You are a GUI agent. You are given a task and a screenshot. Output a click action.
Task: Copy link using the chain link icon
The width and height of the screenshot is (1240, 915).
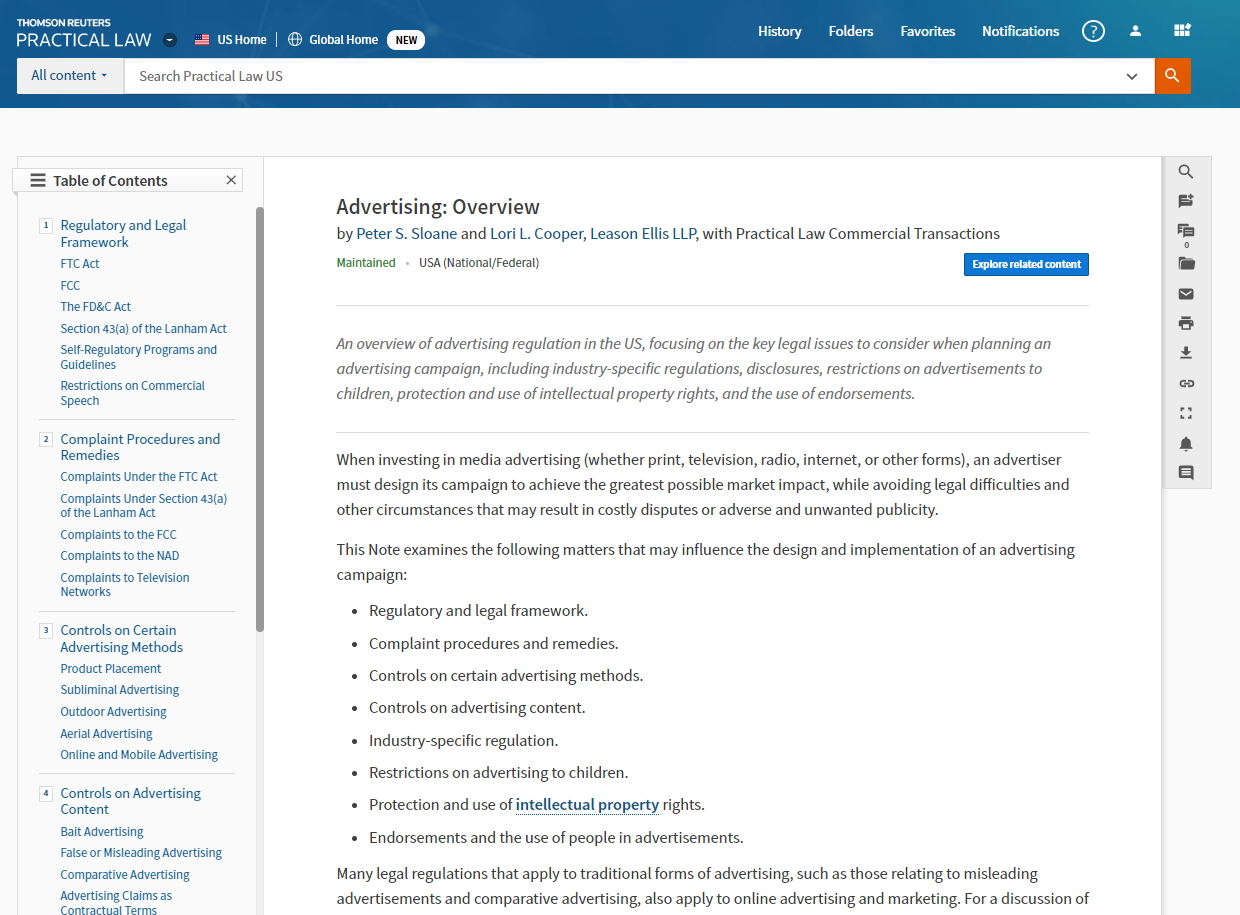1186,383
